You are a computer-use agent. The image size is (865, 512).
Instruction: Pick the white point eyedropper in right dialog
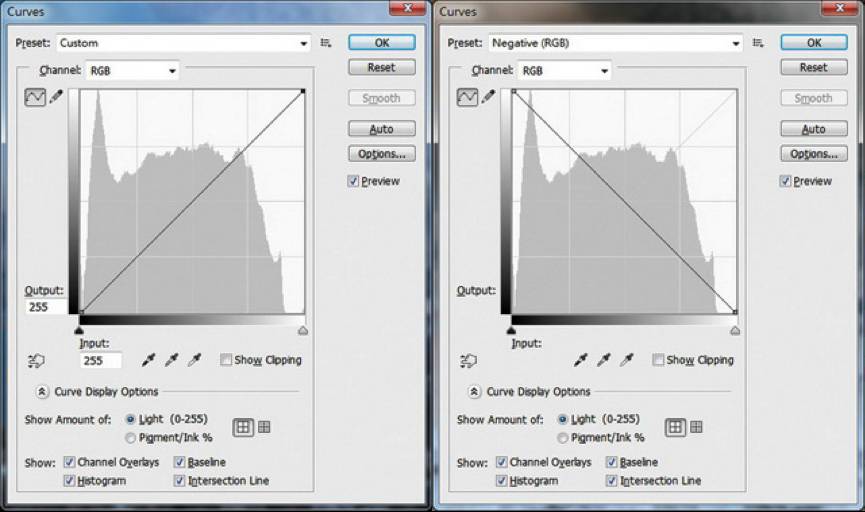click(x=627, y=360)
